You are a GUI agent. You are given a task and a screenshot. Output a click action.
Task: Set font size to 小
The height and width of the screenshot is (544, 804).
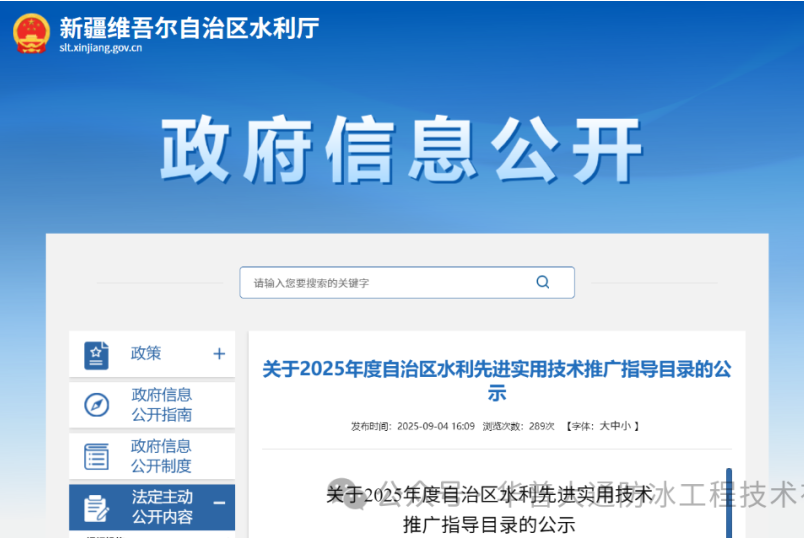pos(626,426)
